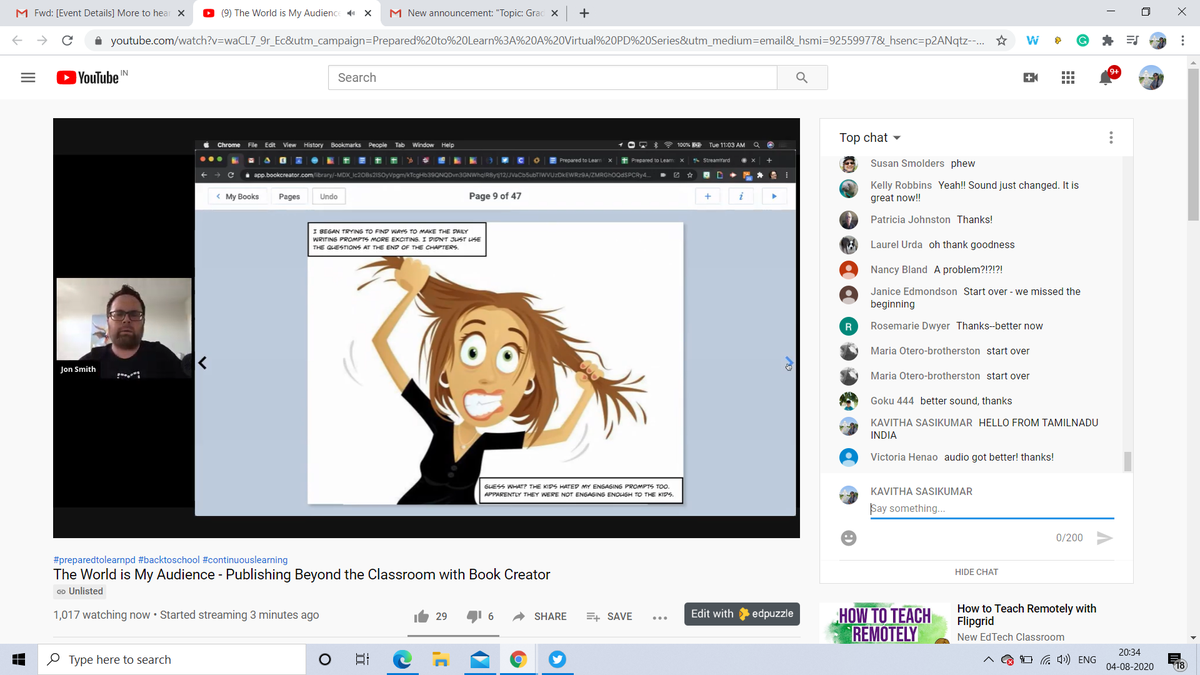
Task: Click the SAVE button
Action: 608,616
